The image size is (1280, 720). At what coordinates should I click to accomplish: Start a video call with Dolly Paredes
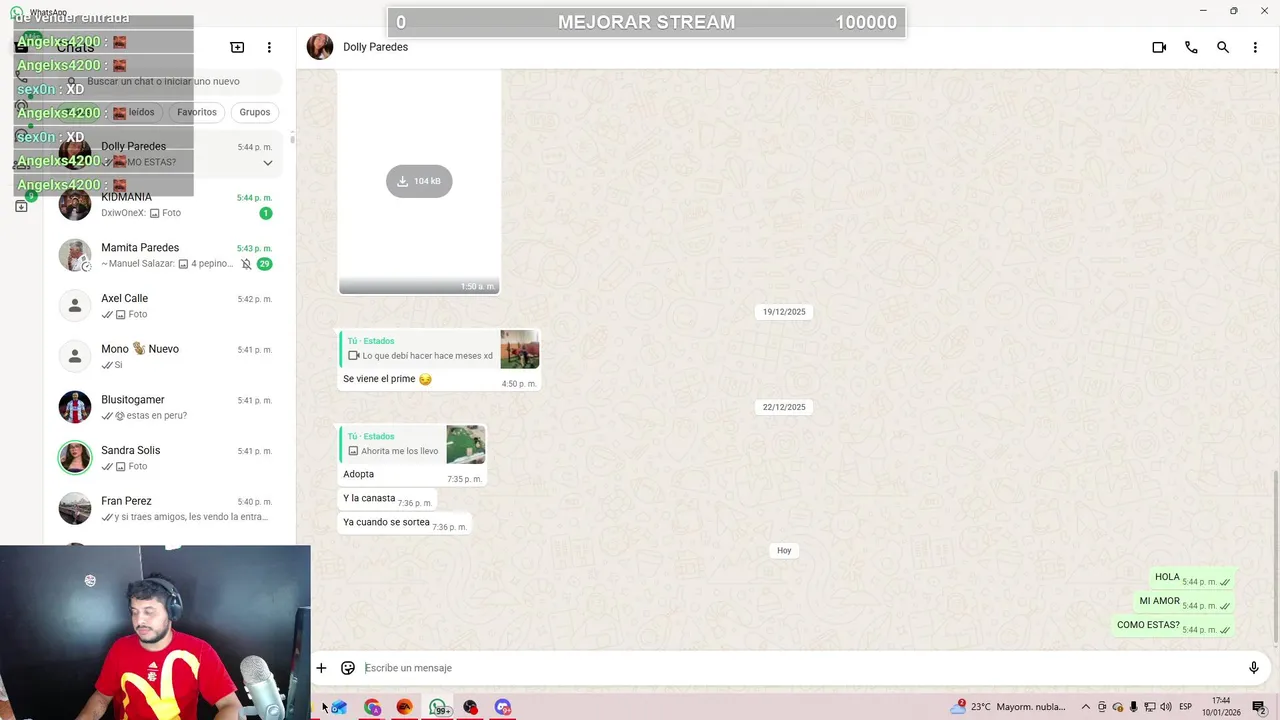tap(1159, 47)
